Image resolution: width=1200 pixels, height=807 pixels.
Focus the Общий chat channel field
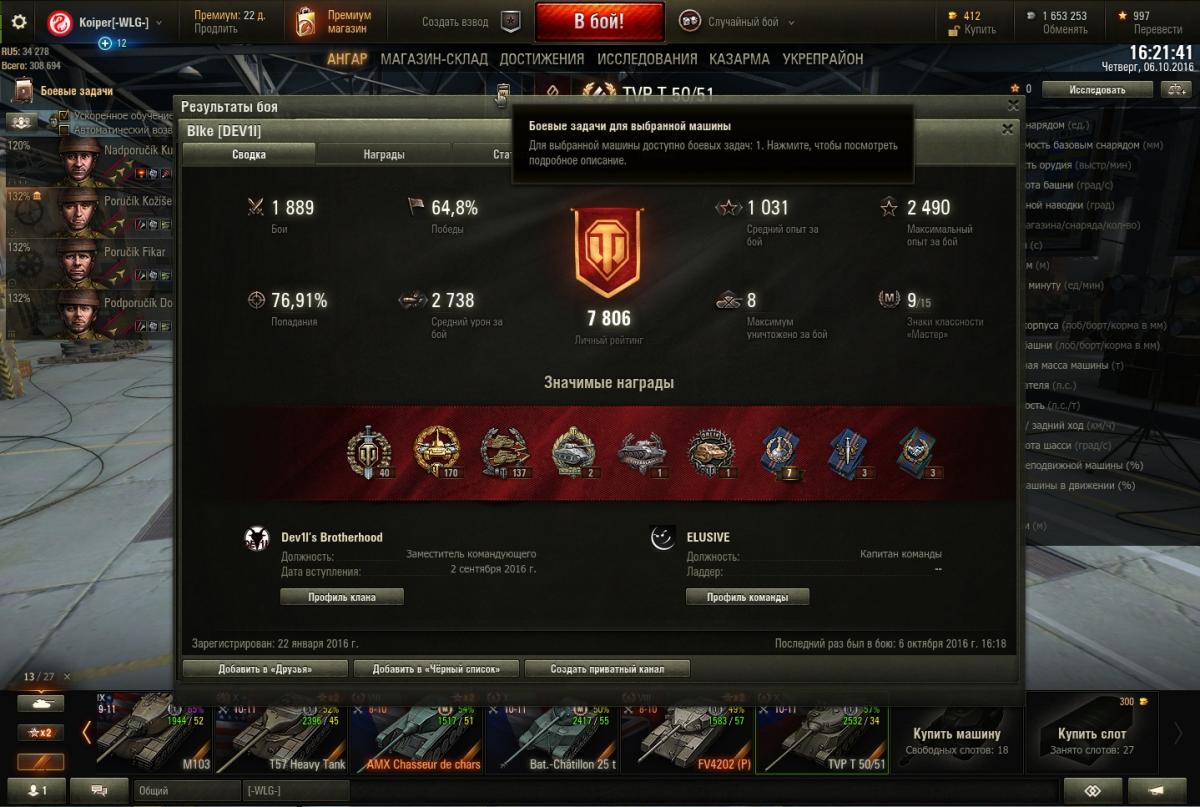pyautogui.click(x=186, y=791)
